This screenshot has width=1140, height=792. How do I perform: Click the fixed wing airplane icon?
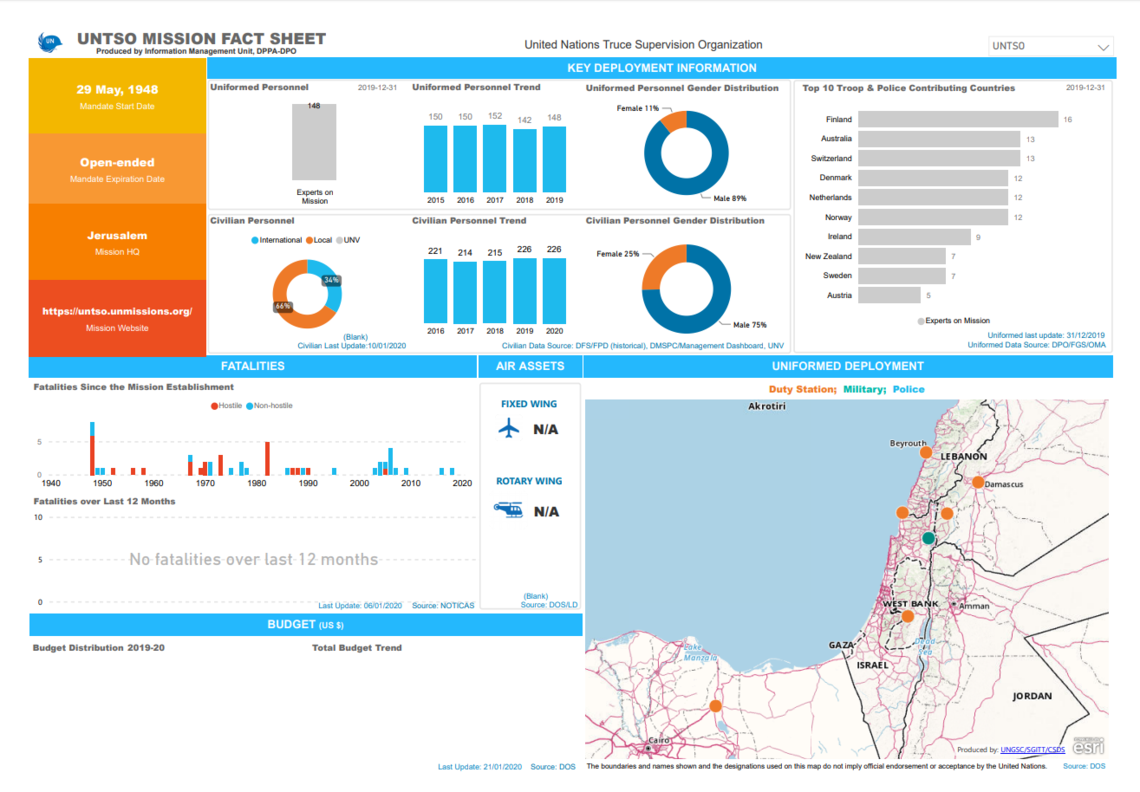coord(509,429)
